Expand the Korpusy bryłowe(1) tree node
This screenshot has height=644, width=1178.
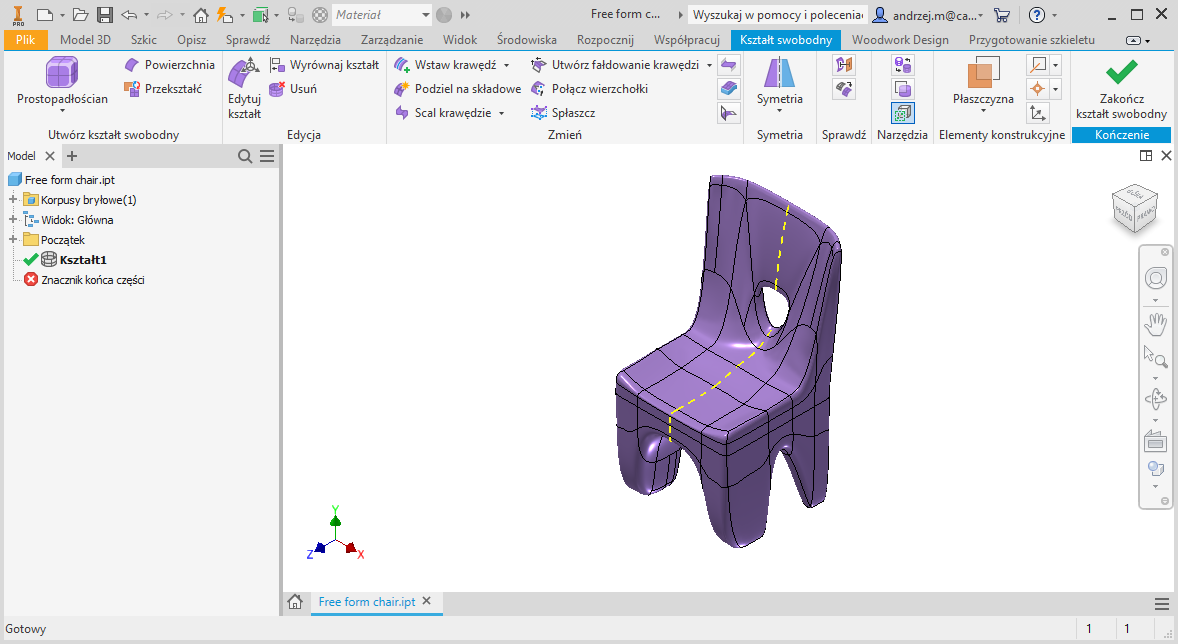coord(13,200)
